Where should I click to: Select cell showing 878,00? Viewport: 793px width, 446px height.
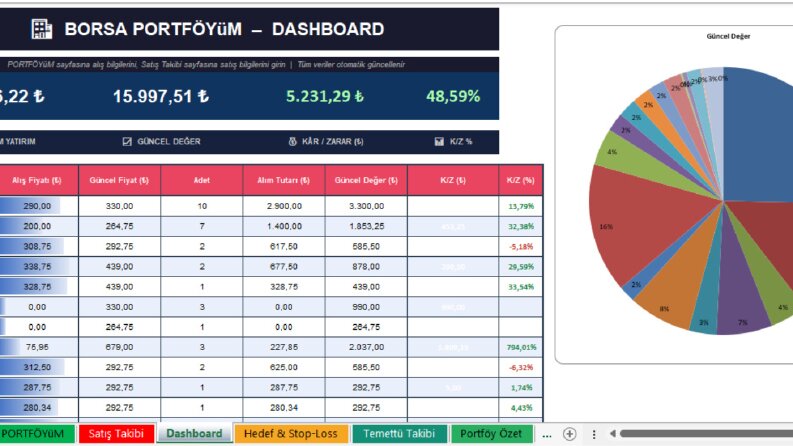(366, 266)
